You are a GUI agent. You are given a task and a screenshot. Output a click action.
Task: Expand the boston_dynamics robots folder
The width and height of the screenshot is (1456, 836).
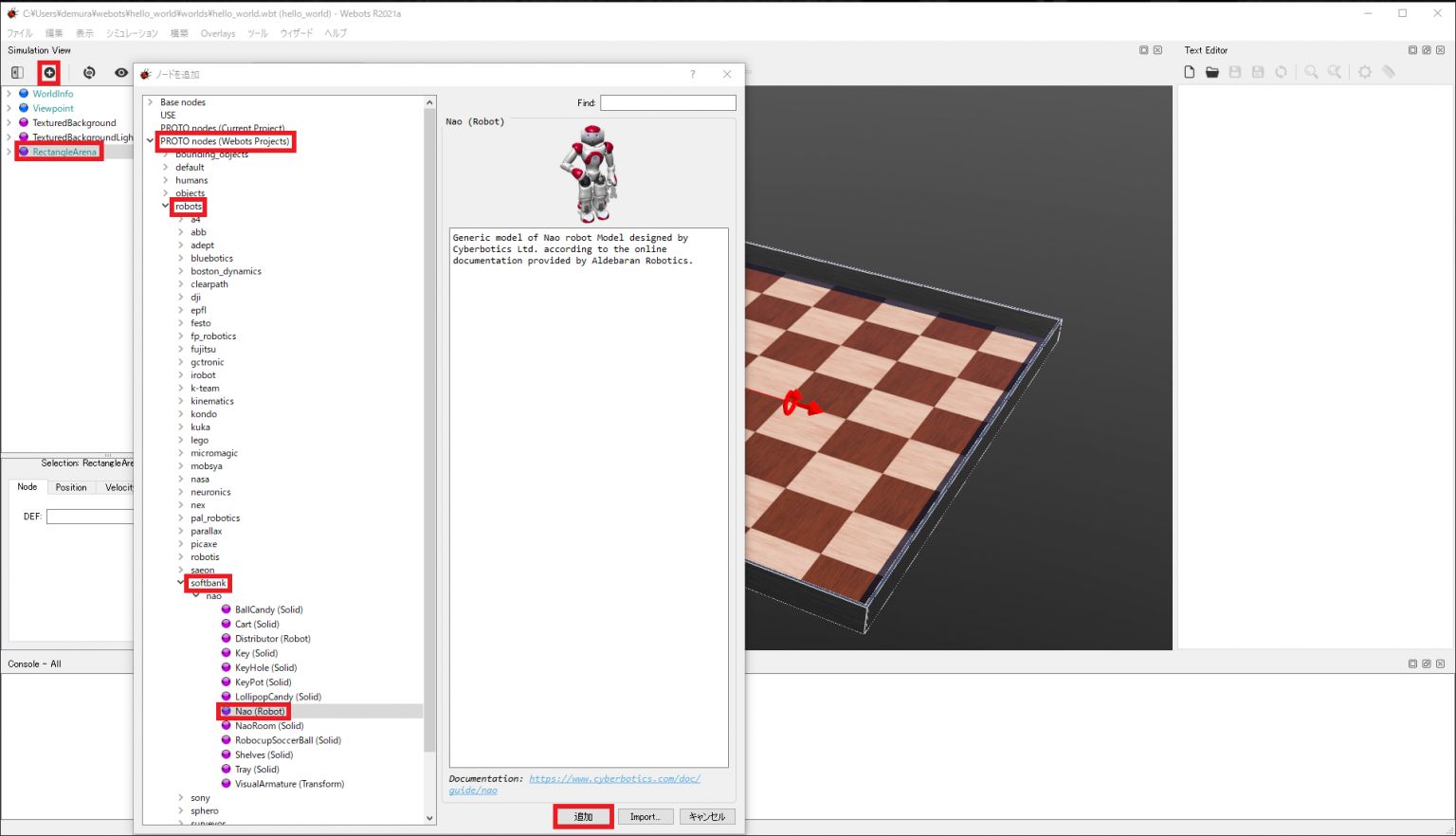(x=181, y=270)
